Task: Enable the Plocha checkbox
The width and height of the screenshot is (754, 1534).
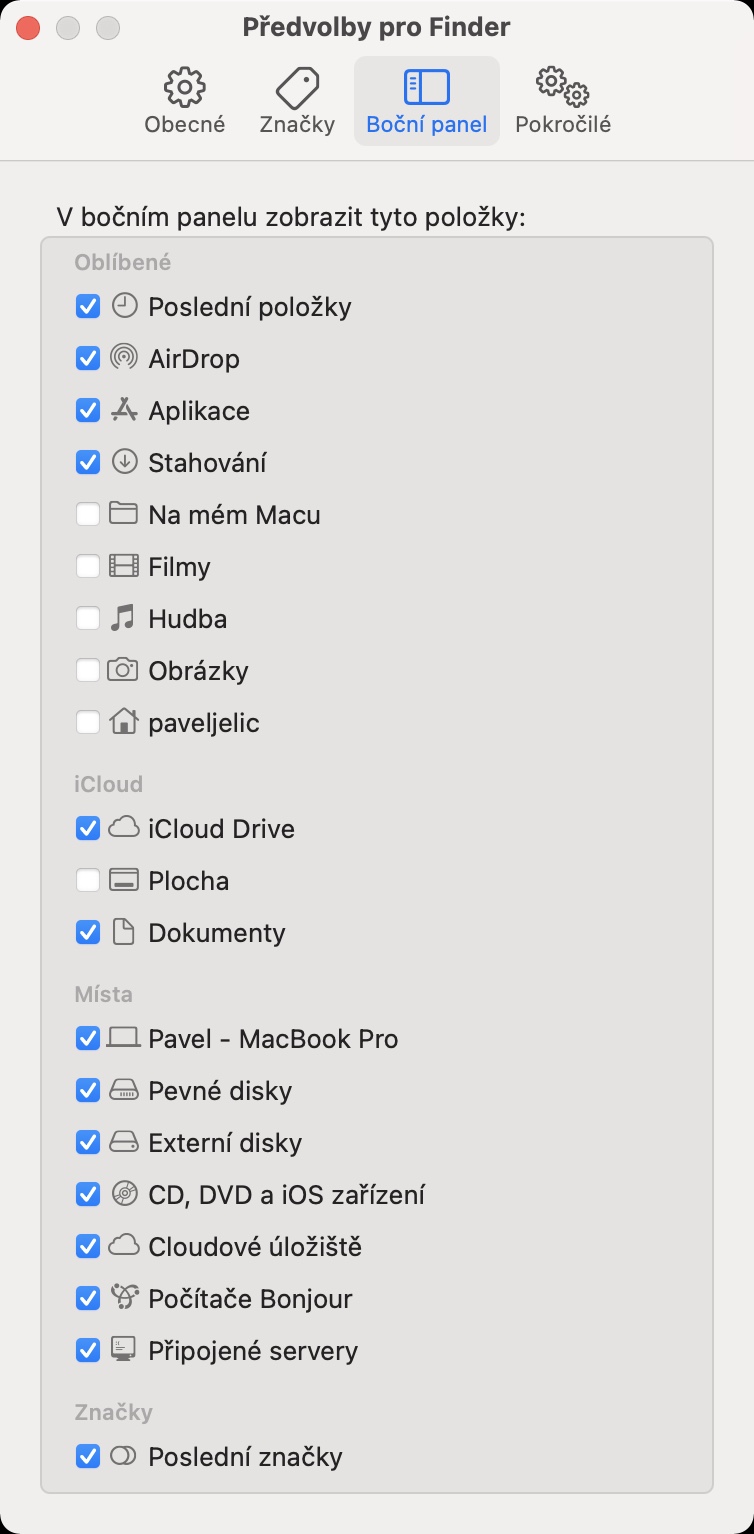Action: 88,880
